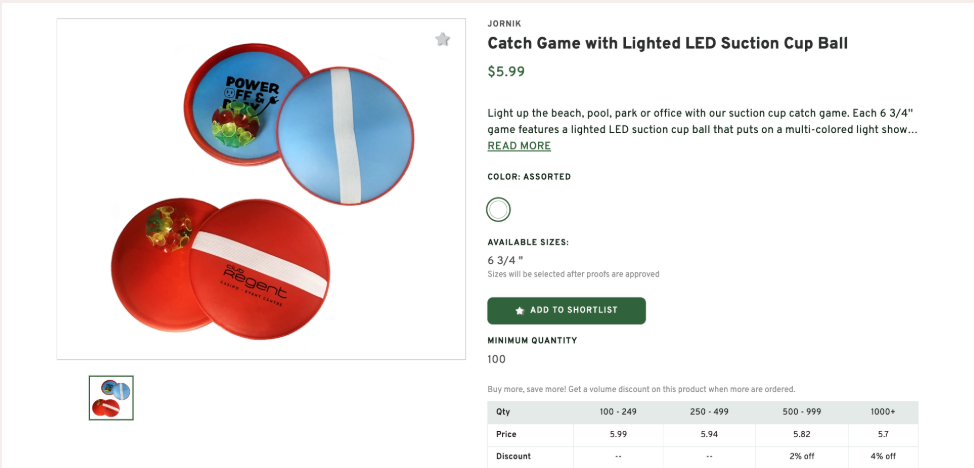Expand description with Read More link
Screen dimensions: 974x468
click(519, 146)
